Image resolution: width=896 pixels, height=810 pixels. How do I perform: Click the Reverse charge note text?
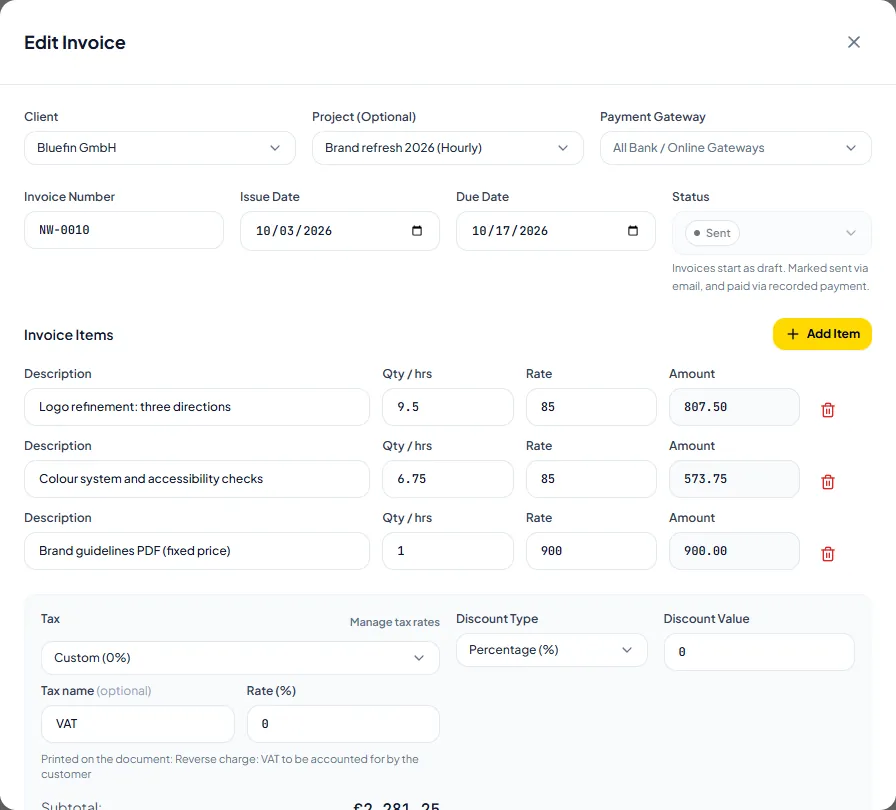(230, 767)
